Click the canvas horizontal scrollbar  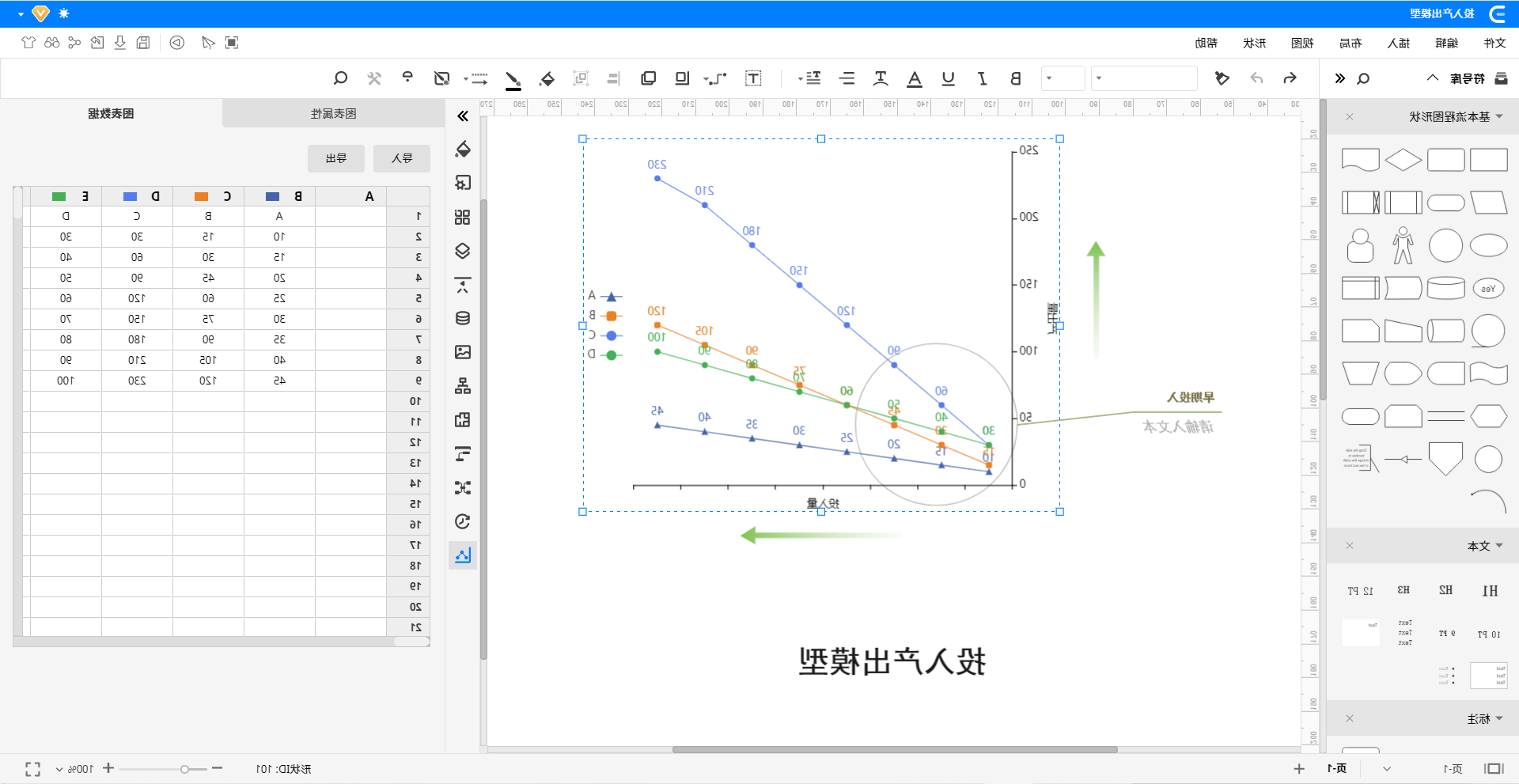click(895, 749)
